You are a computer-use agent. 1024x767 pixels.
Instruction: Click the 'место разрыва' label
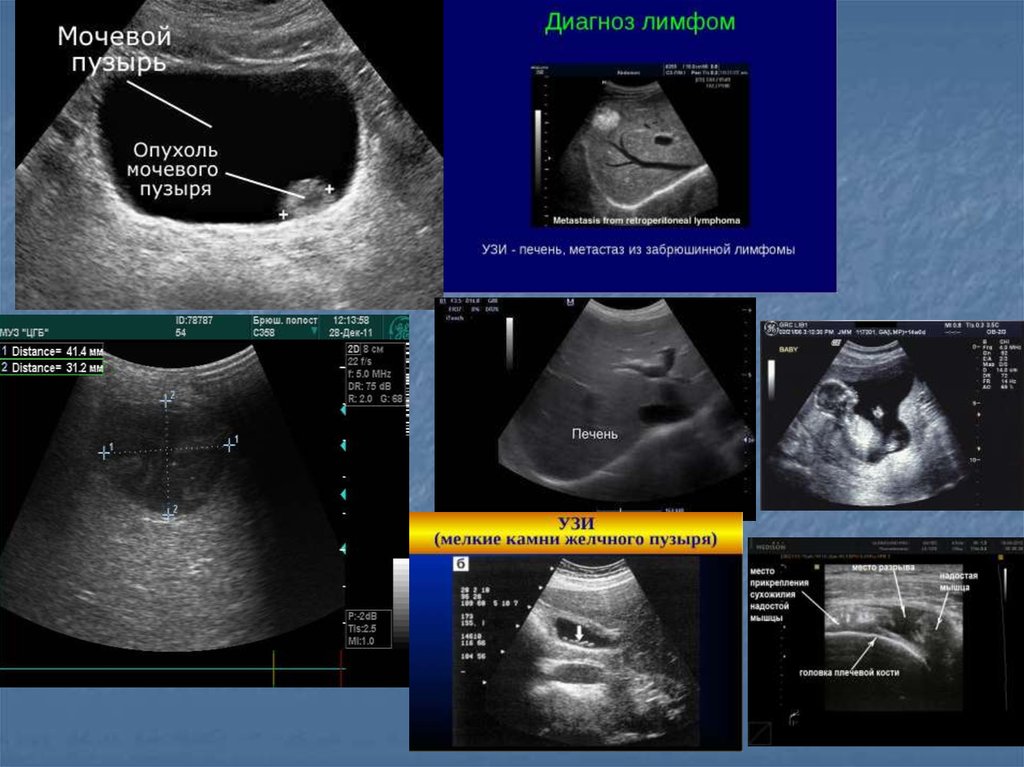pos(883,568)
